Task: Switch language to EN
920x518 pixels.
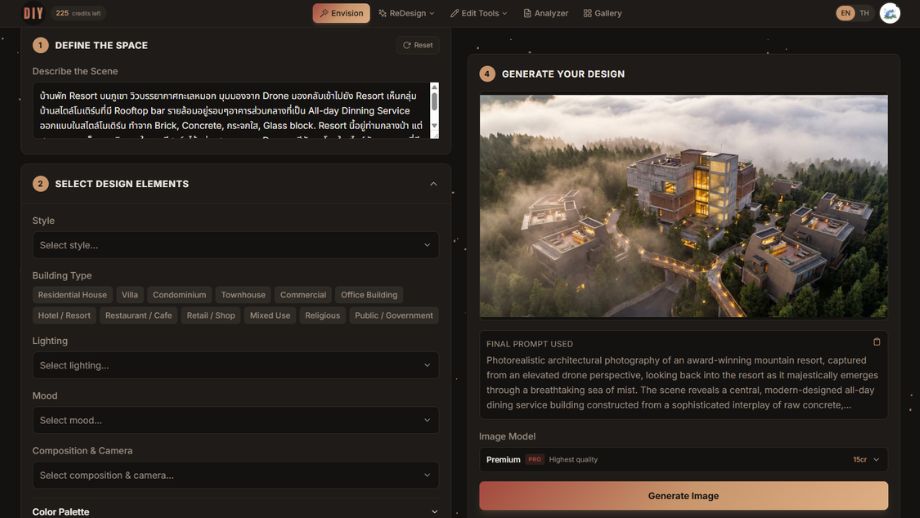Action: [x=845, y=13]
